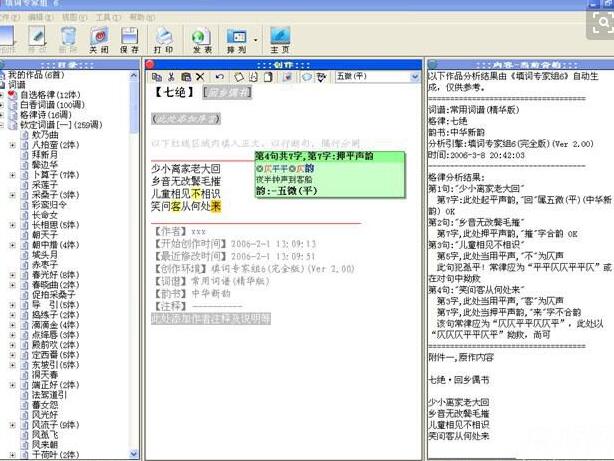Click the scissors cut icon
Screen dimensions: 614x461
pyautogui.click(x=171, y=77)
